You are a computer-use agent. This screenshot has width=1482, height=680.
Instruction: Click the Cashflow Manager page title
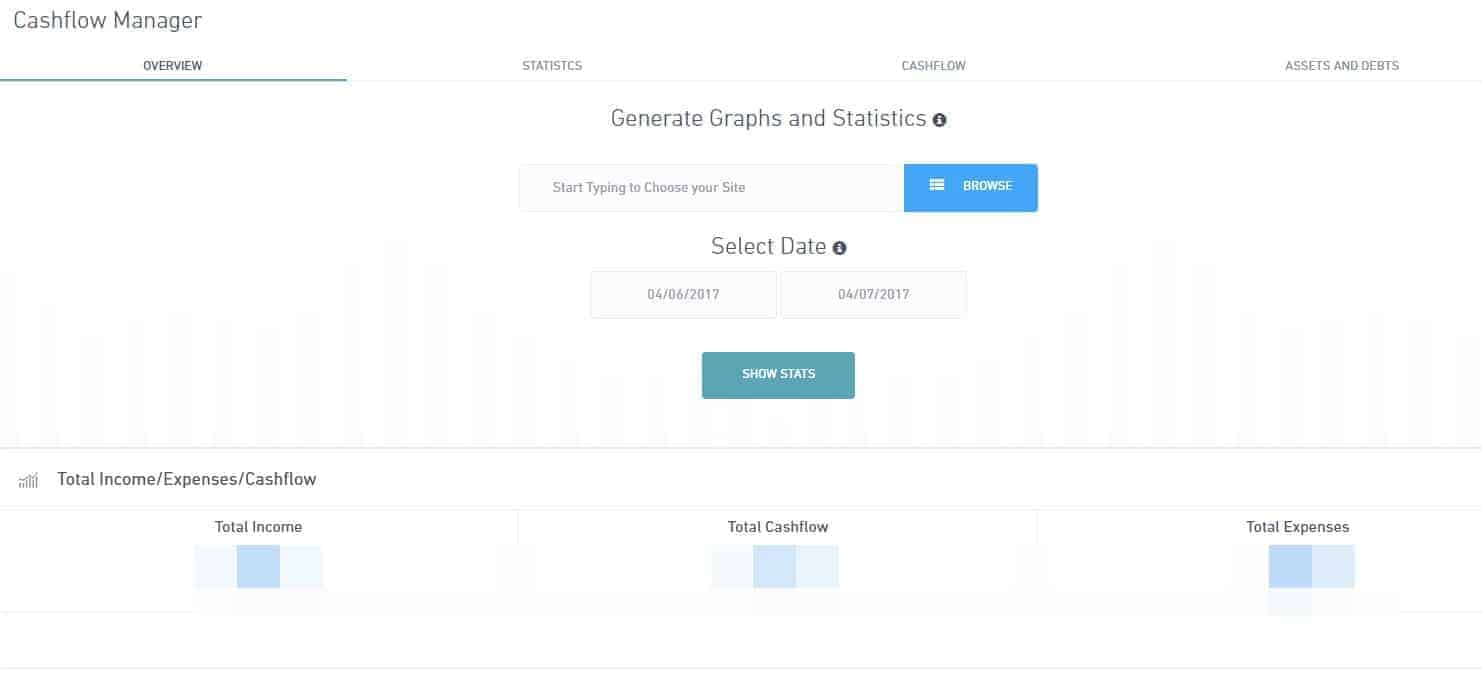click(107, 20)
